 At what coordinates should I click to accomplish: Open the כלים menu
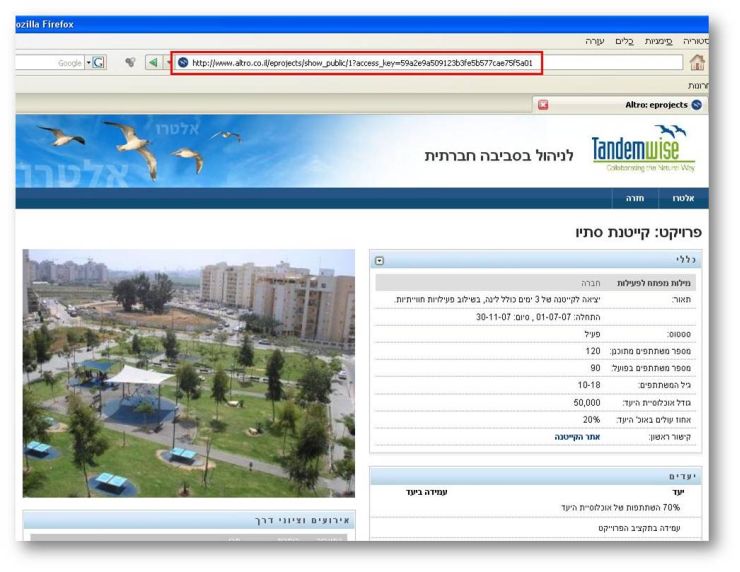[624, 41]
